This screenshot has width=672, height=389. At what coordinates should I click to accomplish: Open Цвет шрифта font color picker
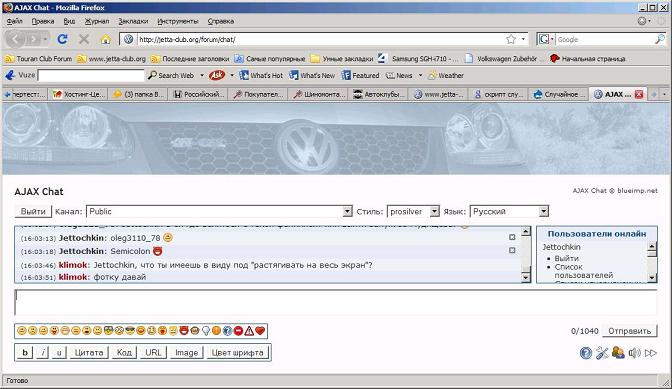237,353
